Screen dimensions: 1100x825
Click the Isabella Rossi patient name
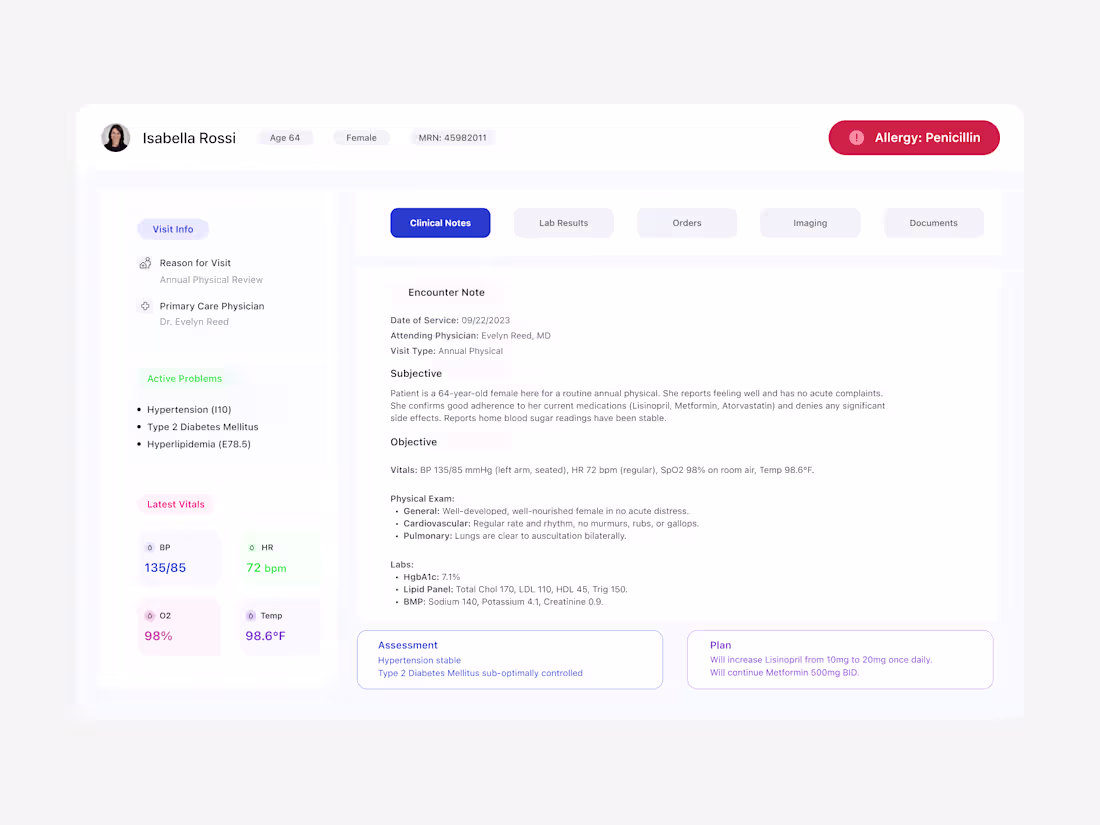pos(189,138)
